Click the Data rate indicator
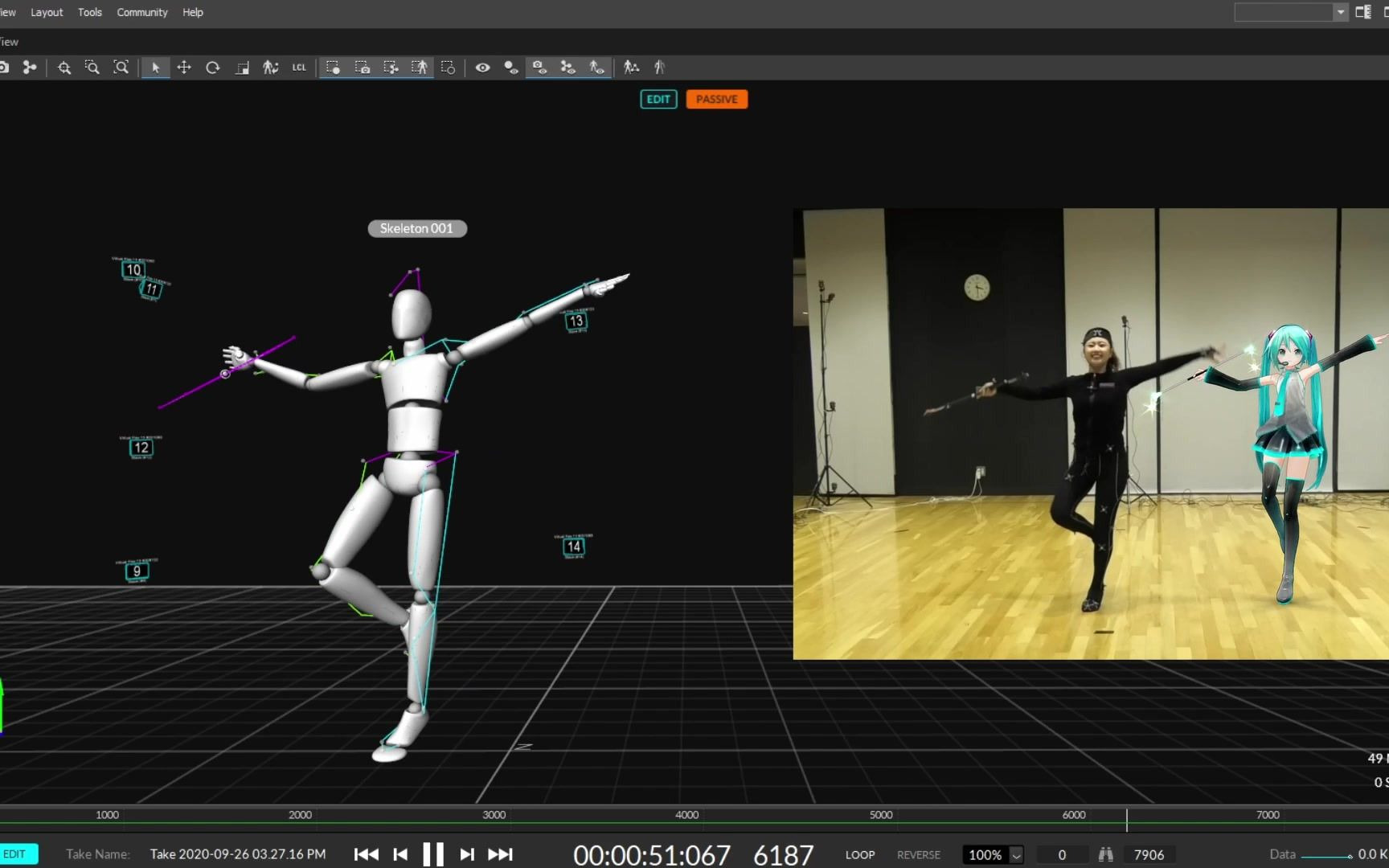The height and width of the screenshot is (868, 1389). point(1329,854)
